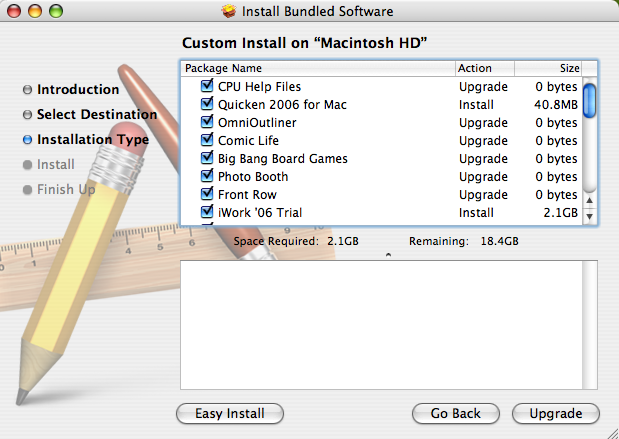Select the CPU Help Files package name
Image resolution: width=619 pixels, height=439 pixels.
pos(259,86)
